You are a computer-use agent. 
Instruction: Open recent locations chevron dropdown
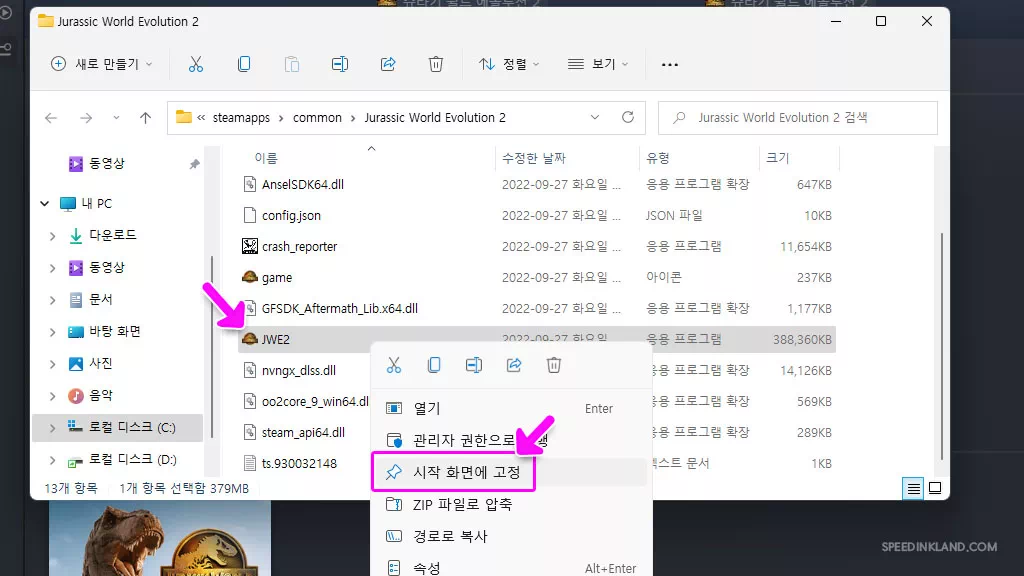click(116, 118)
